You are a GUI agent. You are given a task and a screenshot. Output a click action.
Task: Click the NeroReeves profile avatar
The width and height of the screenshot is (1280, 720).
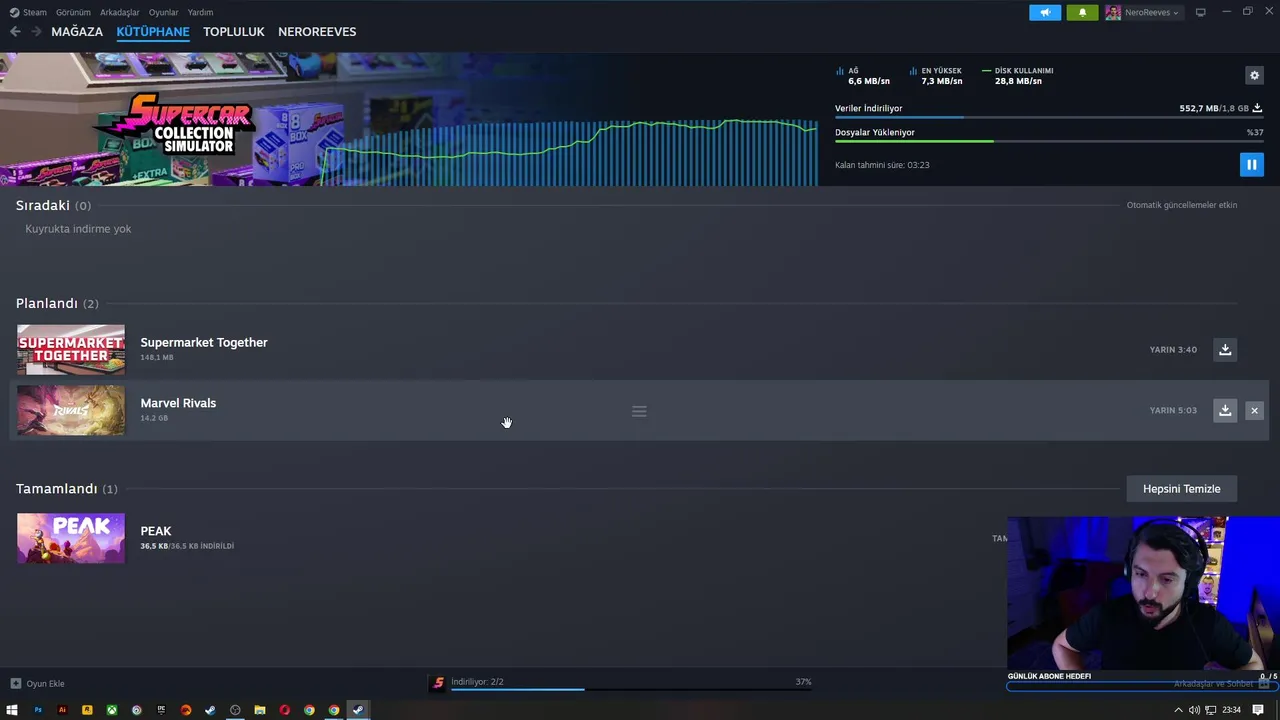pos(1113,13)
